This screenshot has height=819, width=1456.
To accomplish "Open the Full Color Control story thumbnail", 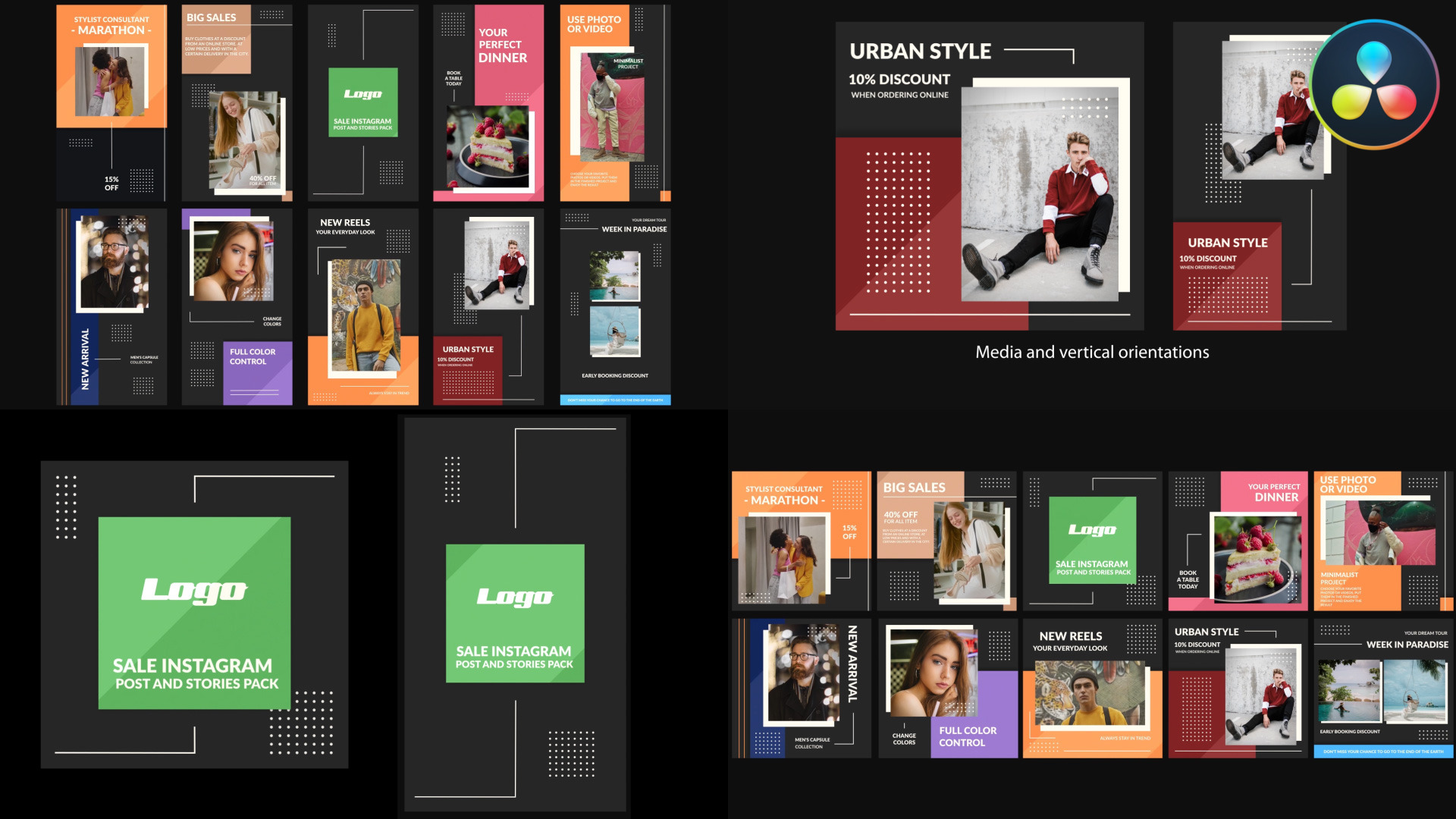I will 237,306.
